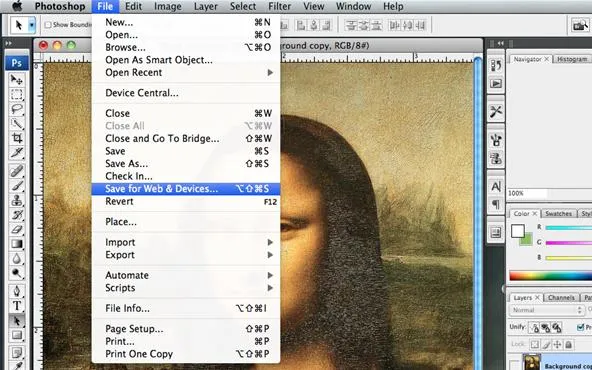Select the Slice tool
This screenshot has height=370, width=592.
coord(17,153)
